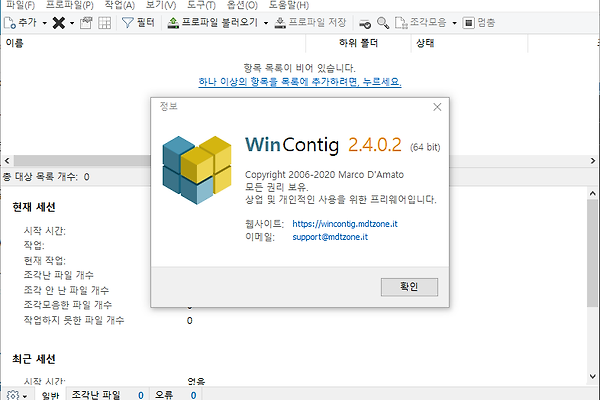Click the 작업하지 못한 파일 개수 label
600x400 pixels.
point(74,320)
